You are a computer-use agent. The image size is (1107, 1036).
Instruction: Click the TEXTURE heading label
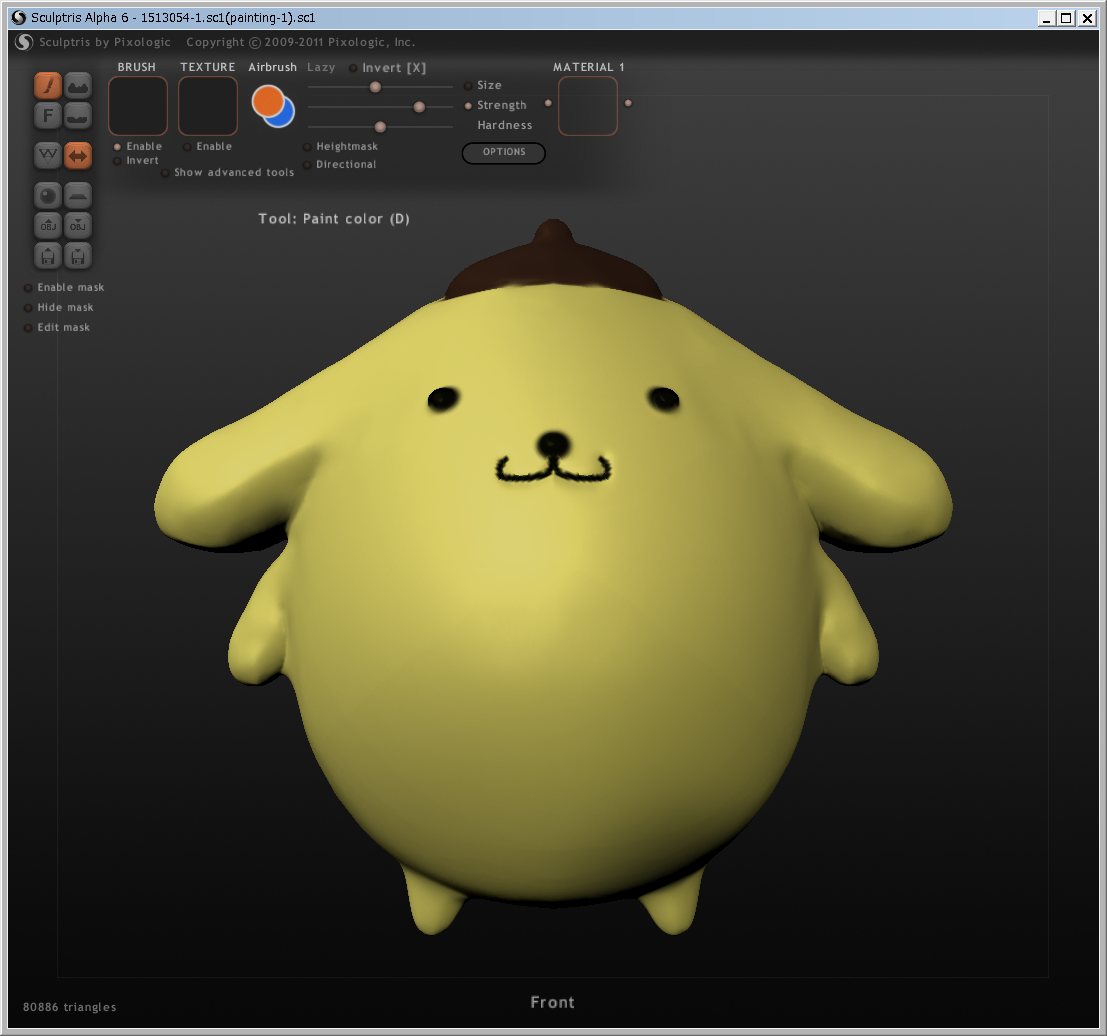(x=208, y=67)
